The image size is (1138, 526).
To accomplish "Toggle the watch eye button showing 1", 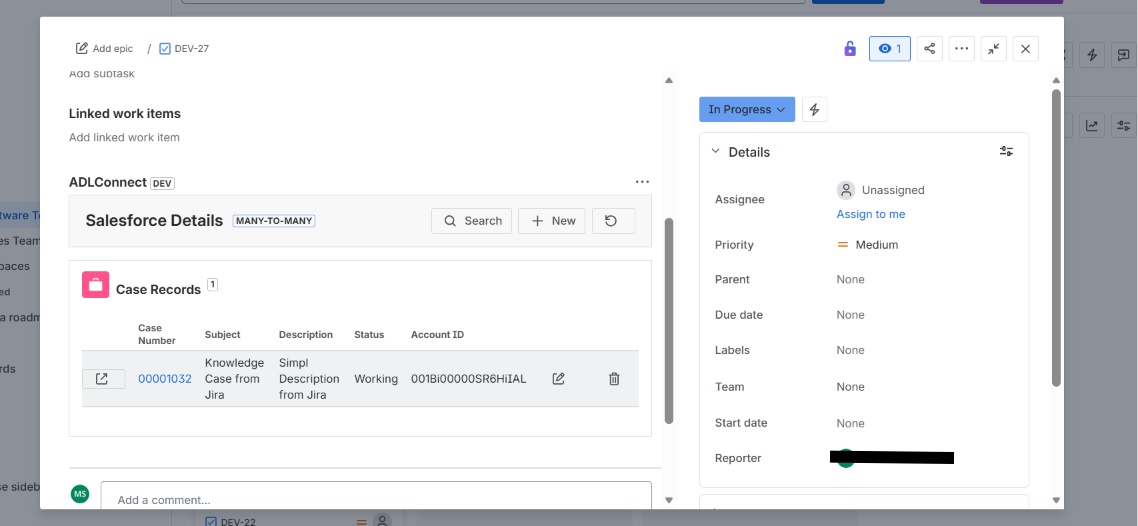I will coord(890,49).
